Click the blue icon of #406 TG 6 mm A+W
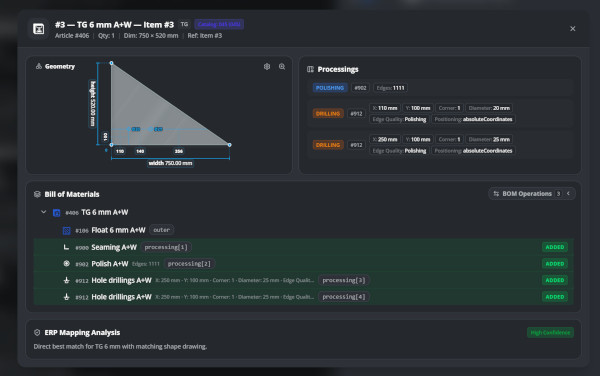 (x=57, y=213)
